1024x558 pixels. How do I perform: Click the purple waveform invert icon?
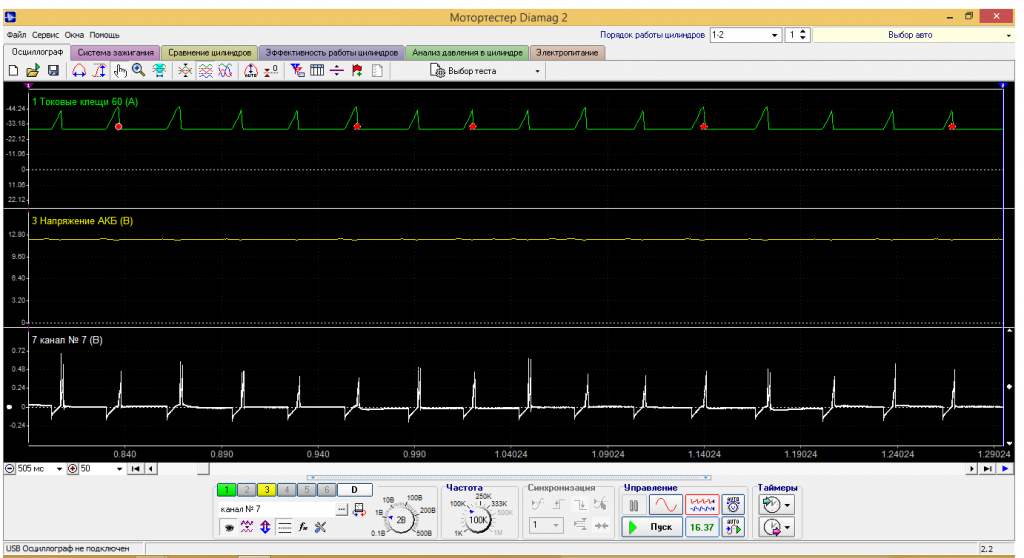tap(246, 527)
